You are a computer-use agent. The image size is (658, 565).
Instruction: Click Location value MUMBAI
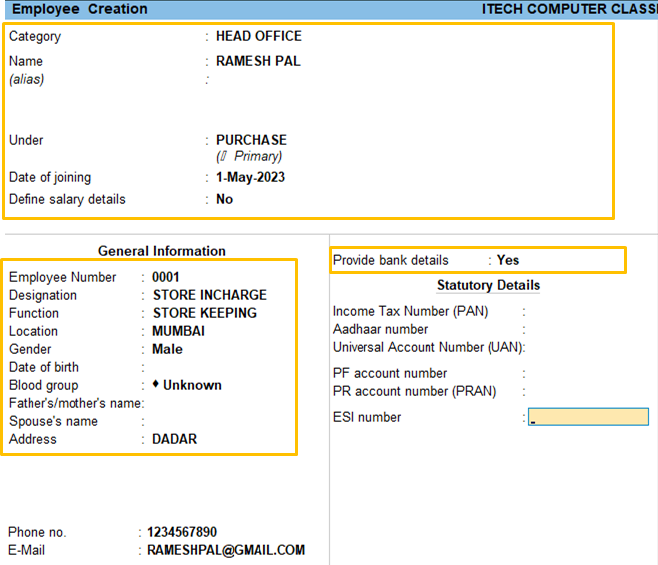click(178, 331)
